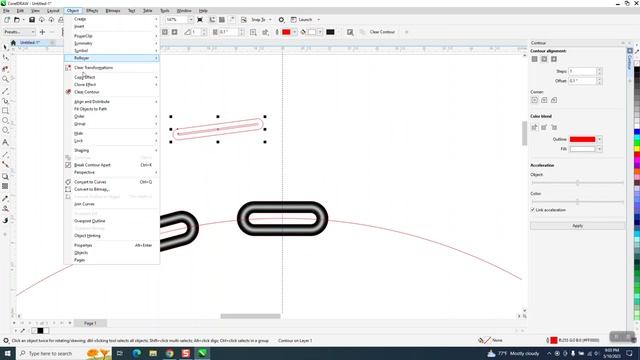
Task: Select the Zoom magnifier tool in toolbox
Action: click(x=5, y=79)
